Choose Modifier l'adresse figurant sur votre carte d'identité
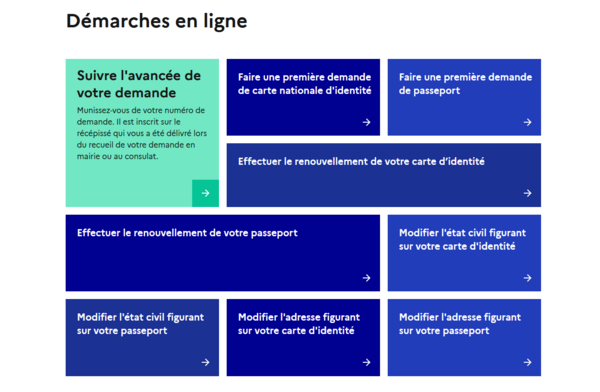600x392 pixels. coord(299,324)
